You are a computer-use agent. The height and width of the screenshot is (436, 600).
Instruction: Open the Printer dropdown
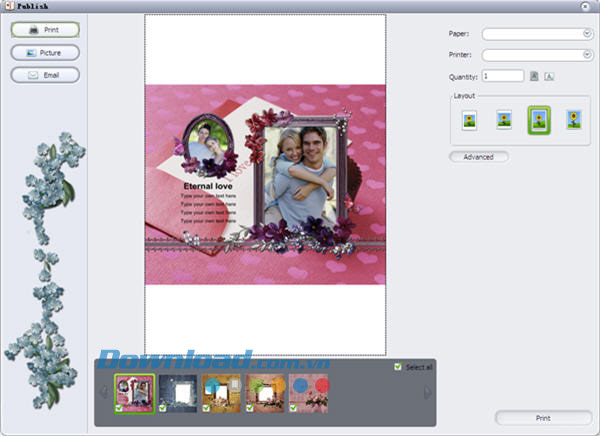587,55
